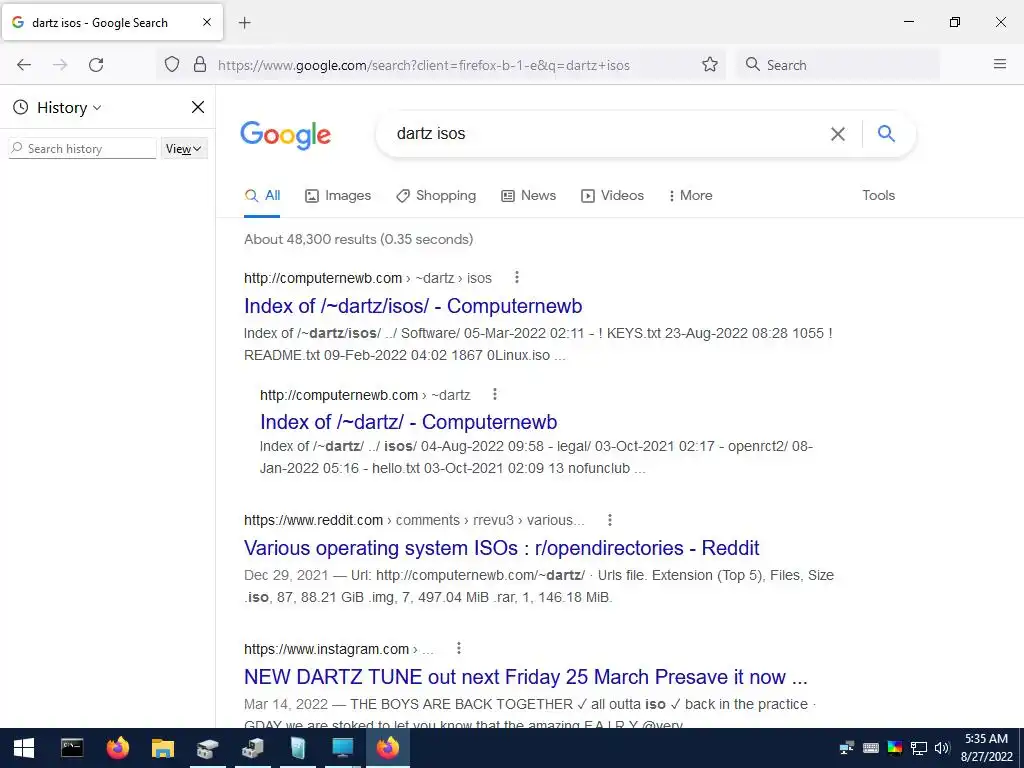Open the Windows Start menu
The height and width of the screenshot is (768, 1024).
point(24,748)
